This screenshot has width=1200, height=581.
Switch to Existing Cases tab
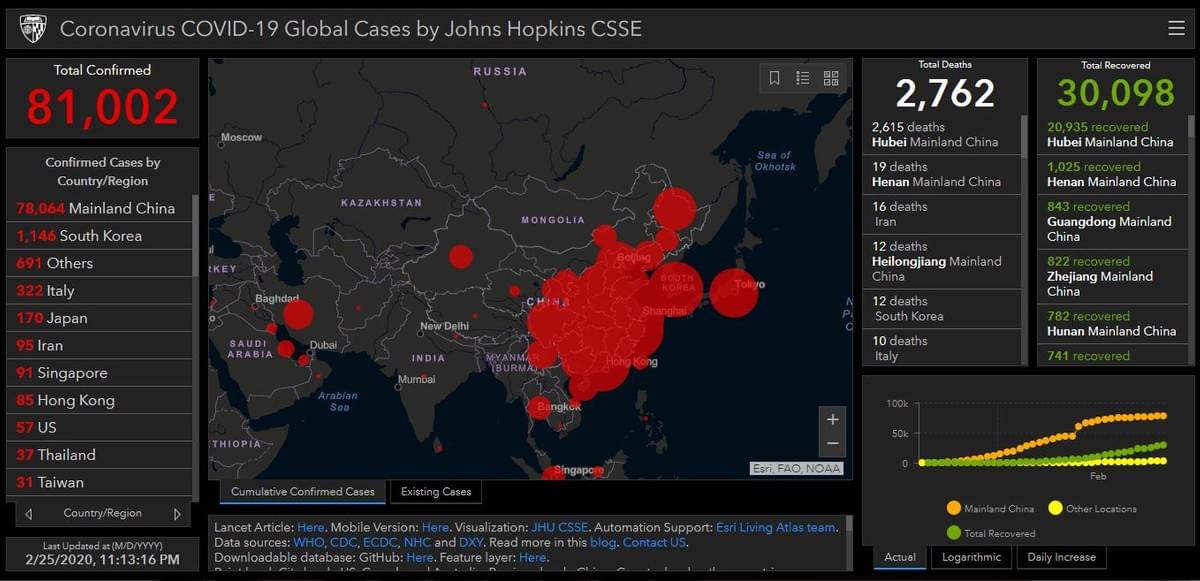click(x=436, y=491)
